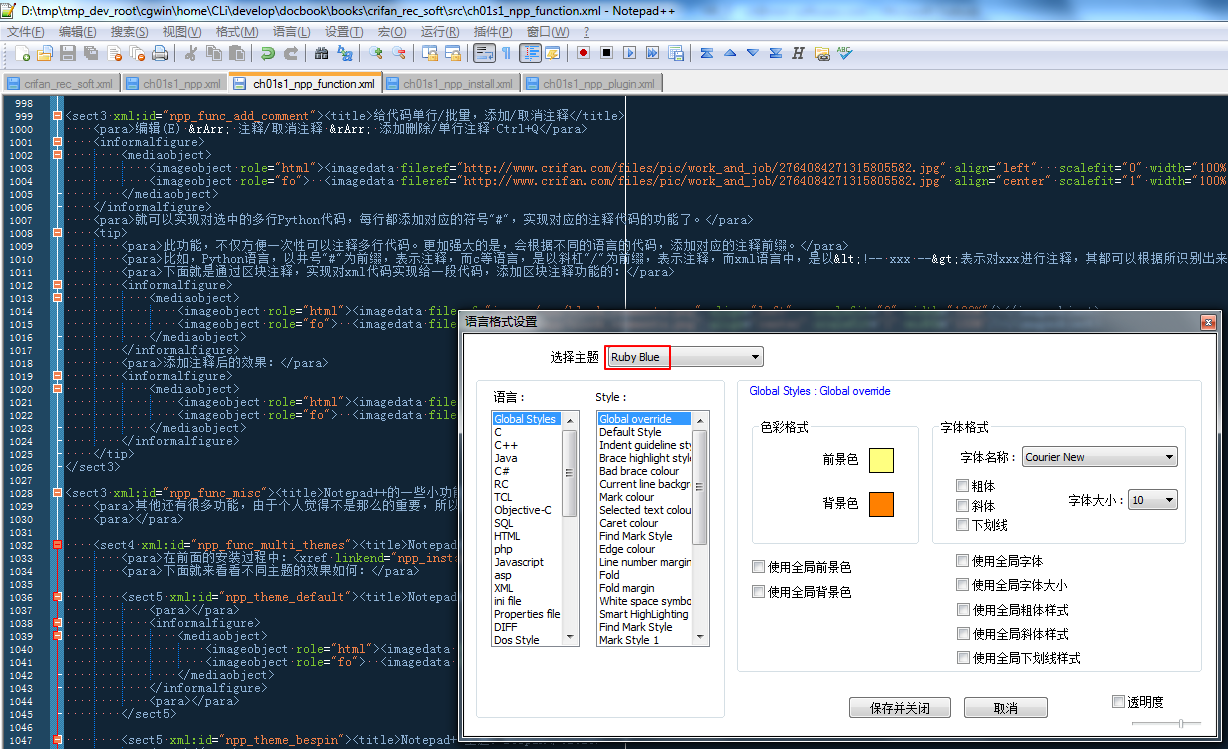Click the orange 背景色 color swatch

881,504
